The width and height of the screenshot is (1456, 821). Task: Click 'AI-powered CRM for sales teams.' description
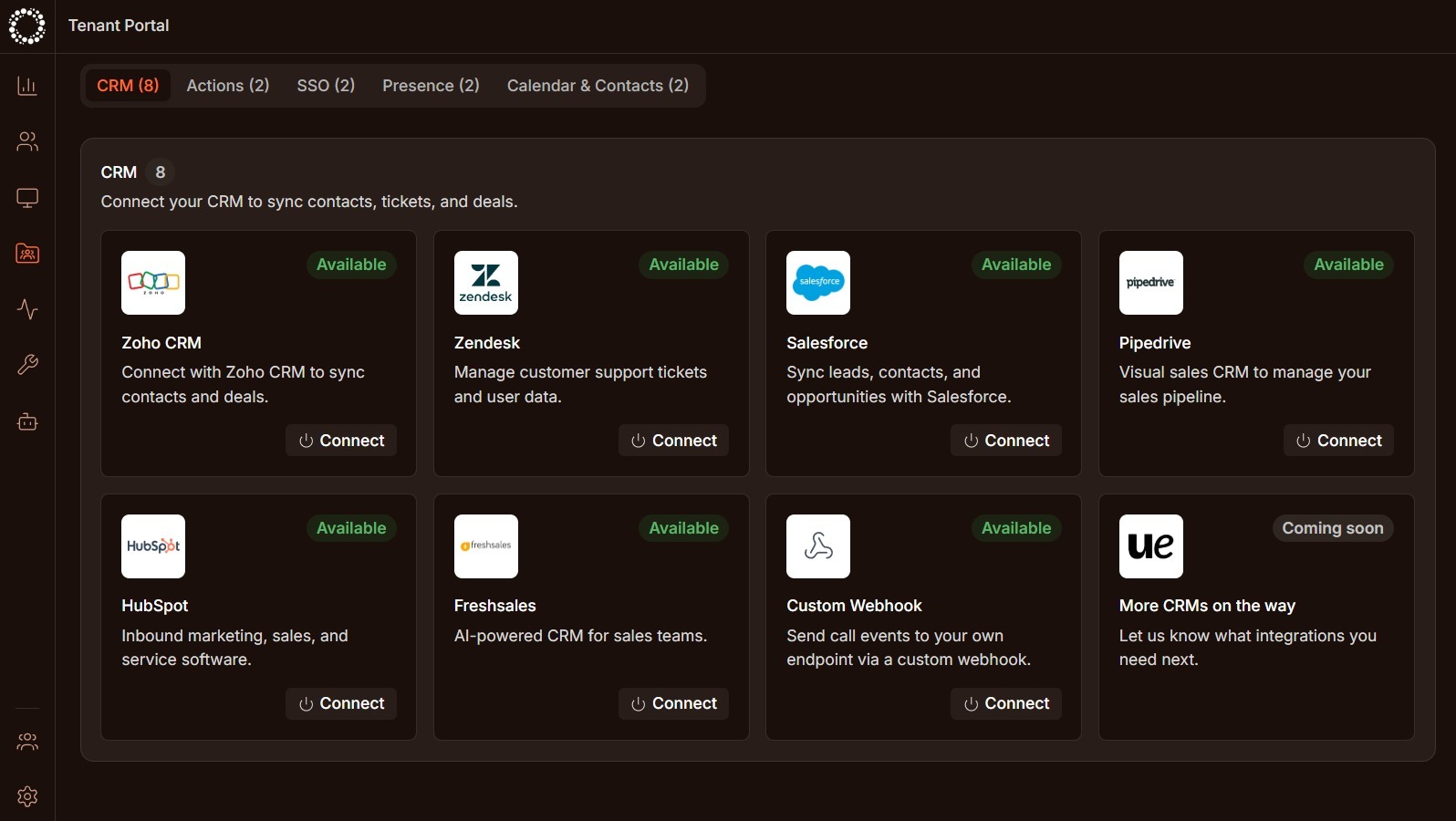[x=581, y=636]
